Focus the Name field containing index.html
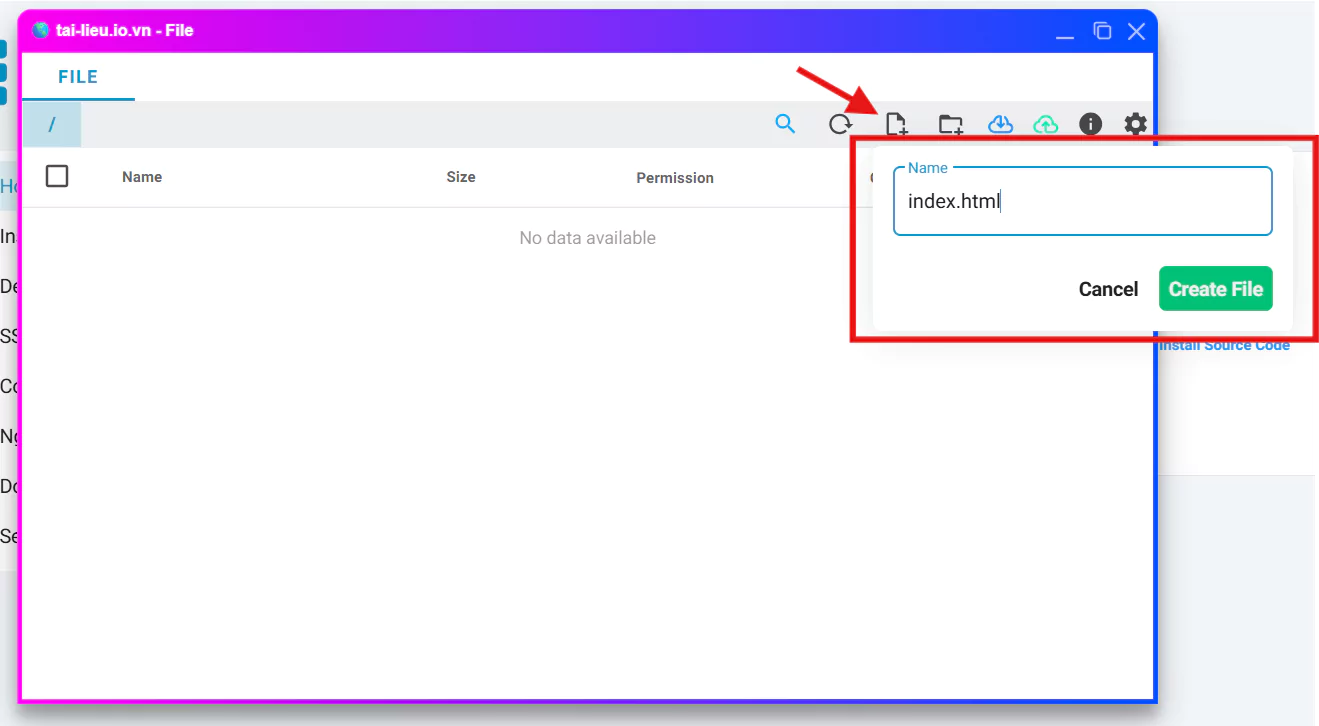 coord(1082,202)
